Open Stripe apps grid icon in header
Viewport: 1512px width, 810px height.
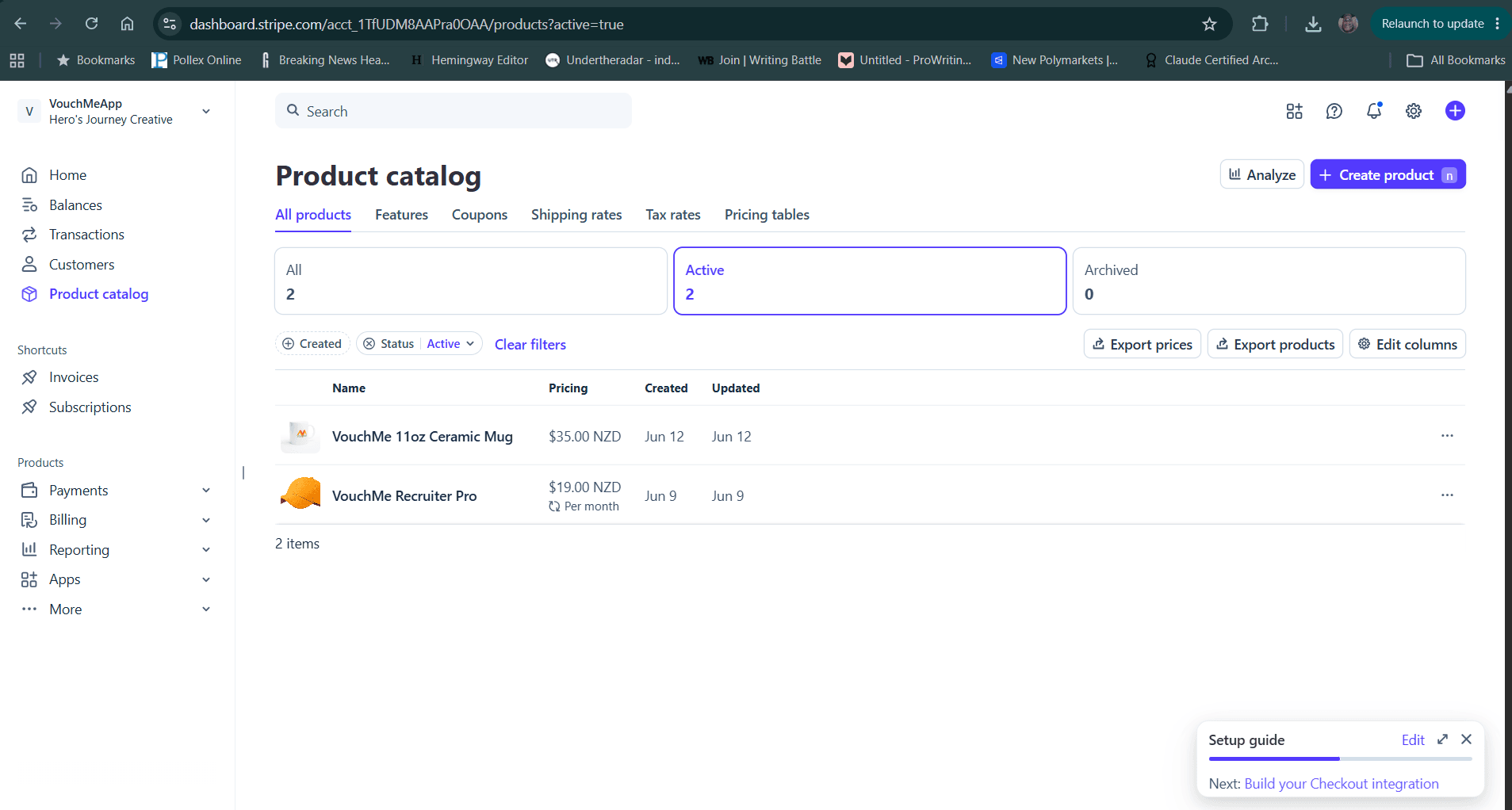(1294, 111)
